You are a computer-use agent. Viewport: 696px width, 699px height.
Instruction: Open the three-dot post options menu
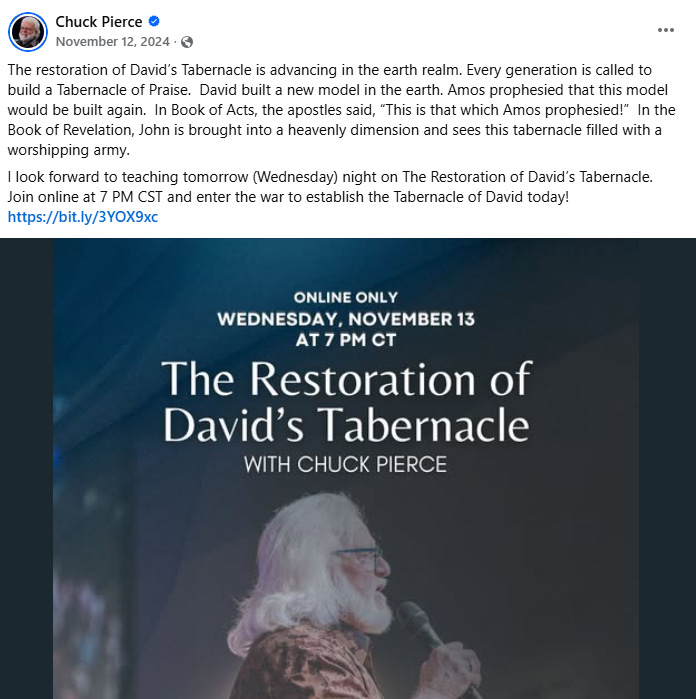click(x=665, y=30)
